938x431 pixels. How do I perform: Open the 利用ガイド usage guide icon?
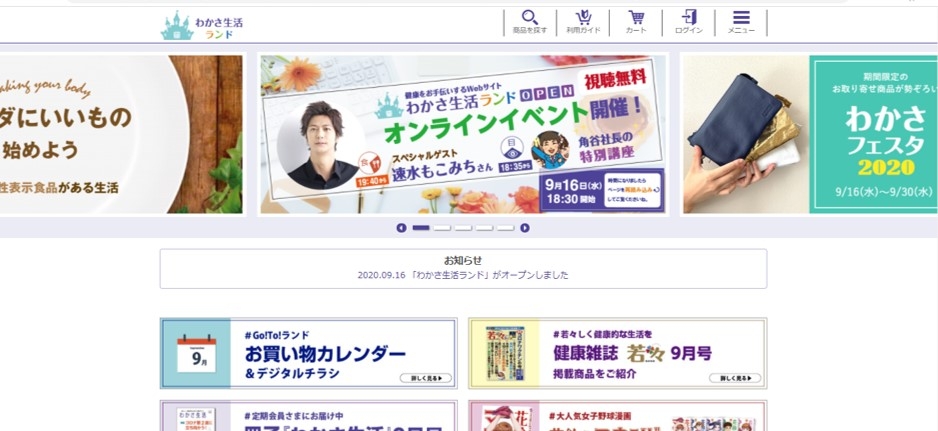pos(583,22)
